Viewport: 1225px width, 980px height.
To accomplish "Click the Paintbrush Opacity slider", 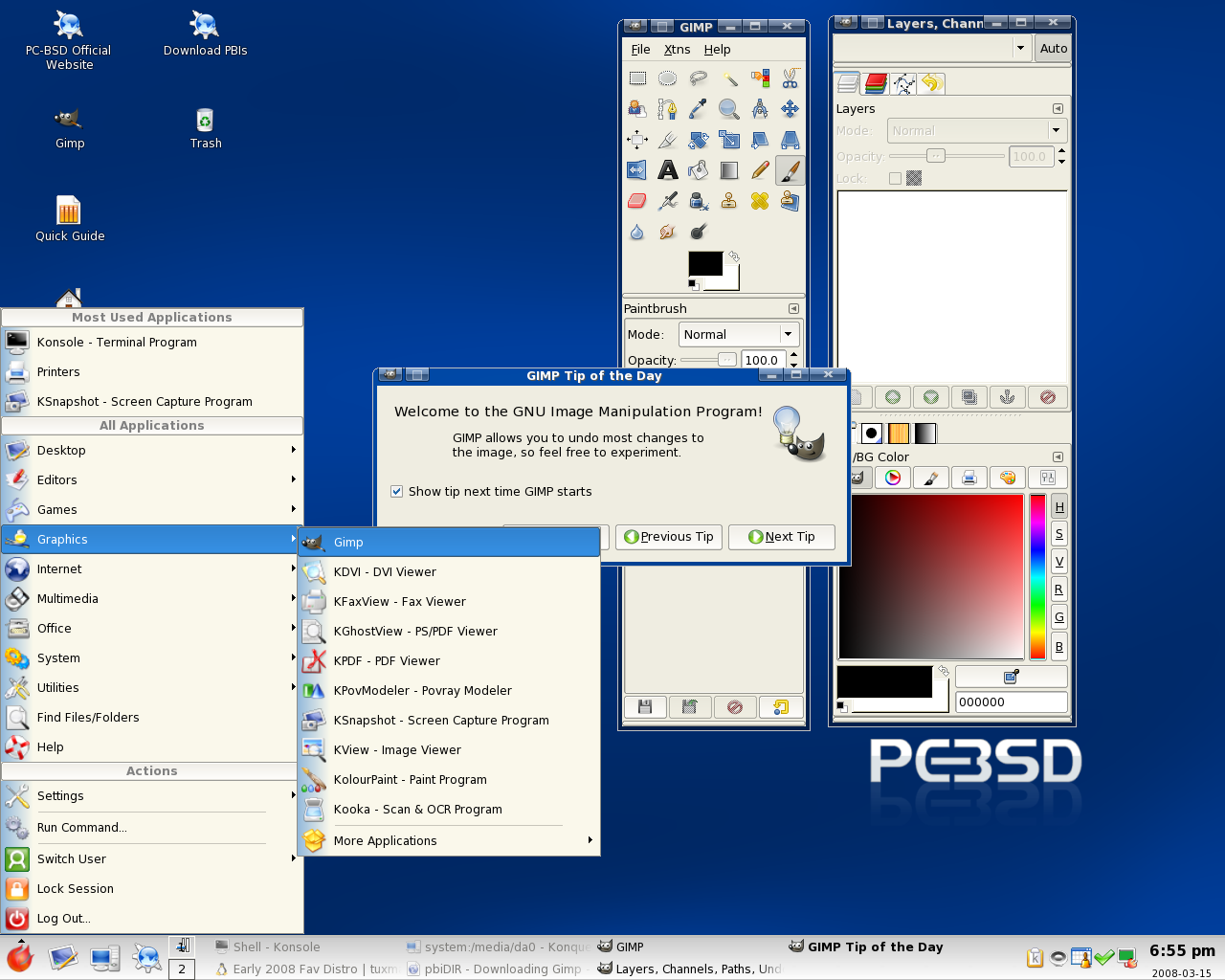I will coord(709,360).
